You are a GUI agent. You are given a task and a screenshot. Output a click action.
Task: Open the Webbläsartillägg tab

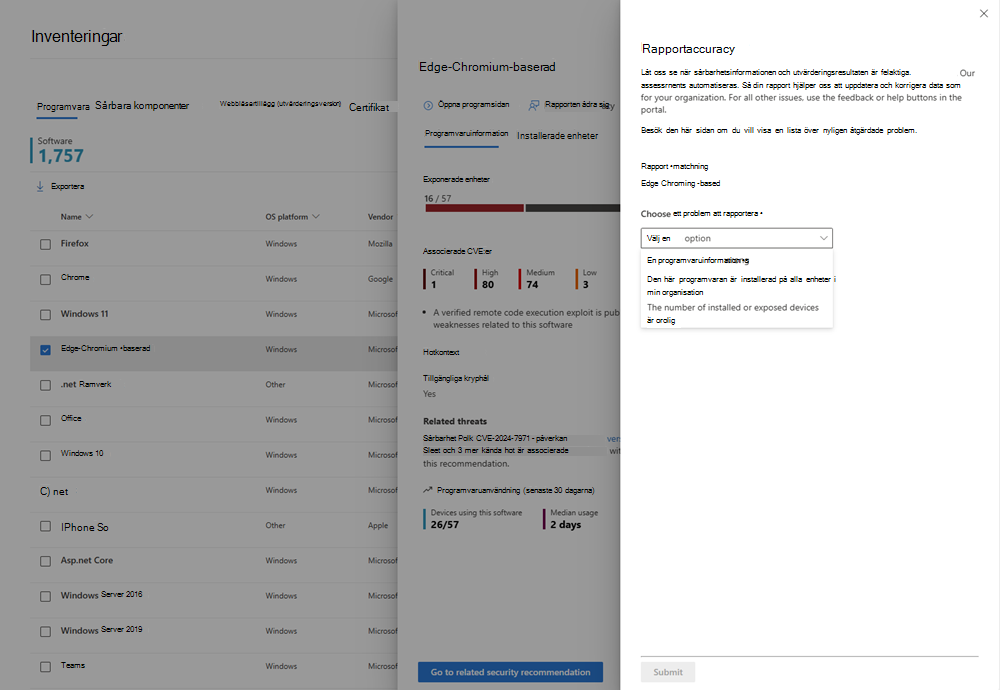pyautogui.click(x=281, y=103)
